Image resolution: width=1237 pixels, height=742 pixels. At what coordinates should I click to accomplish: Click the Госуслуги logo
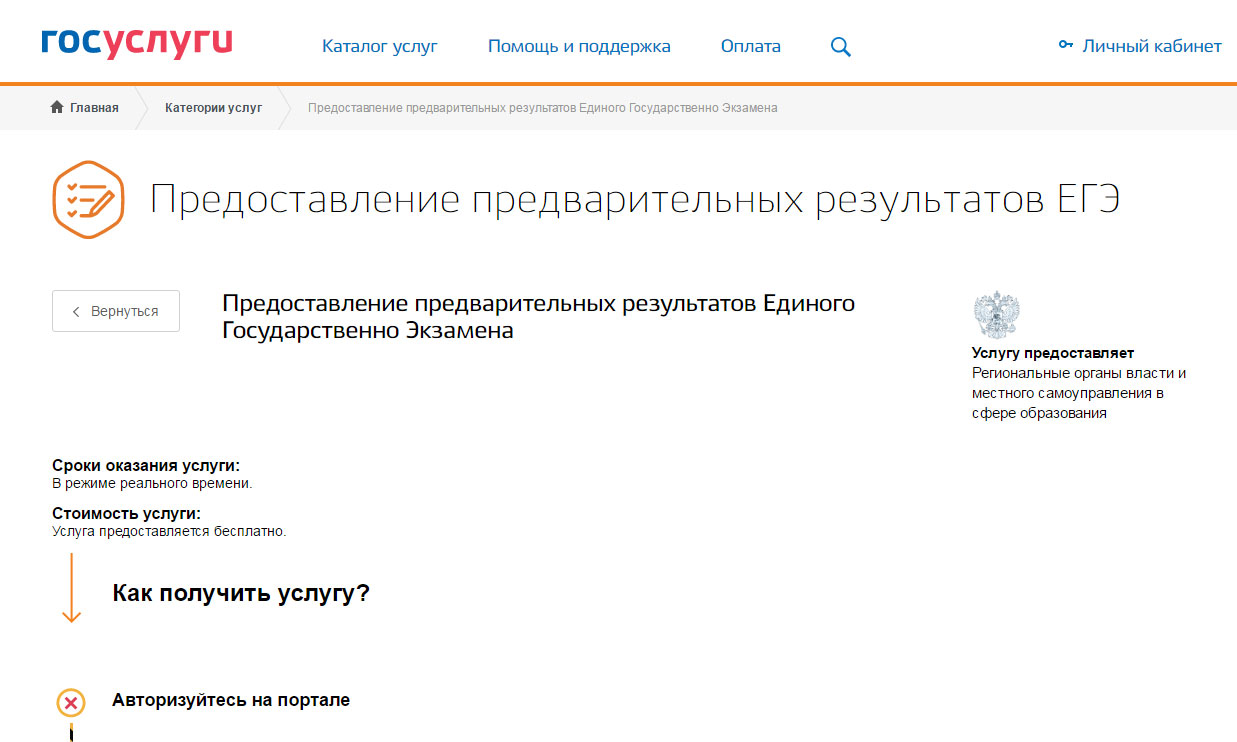pyautogui.click(x=137, y=43)
